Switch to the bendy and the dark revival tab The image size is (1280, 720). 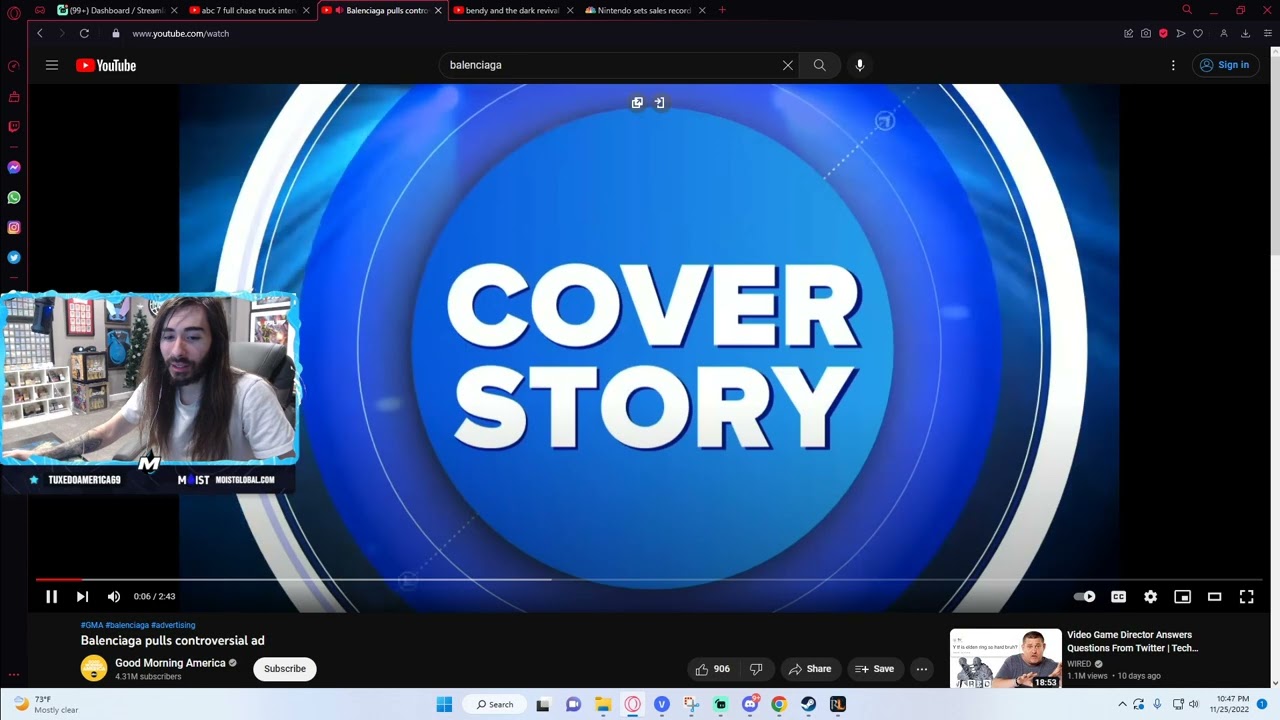coord(511,10)
